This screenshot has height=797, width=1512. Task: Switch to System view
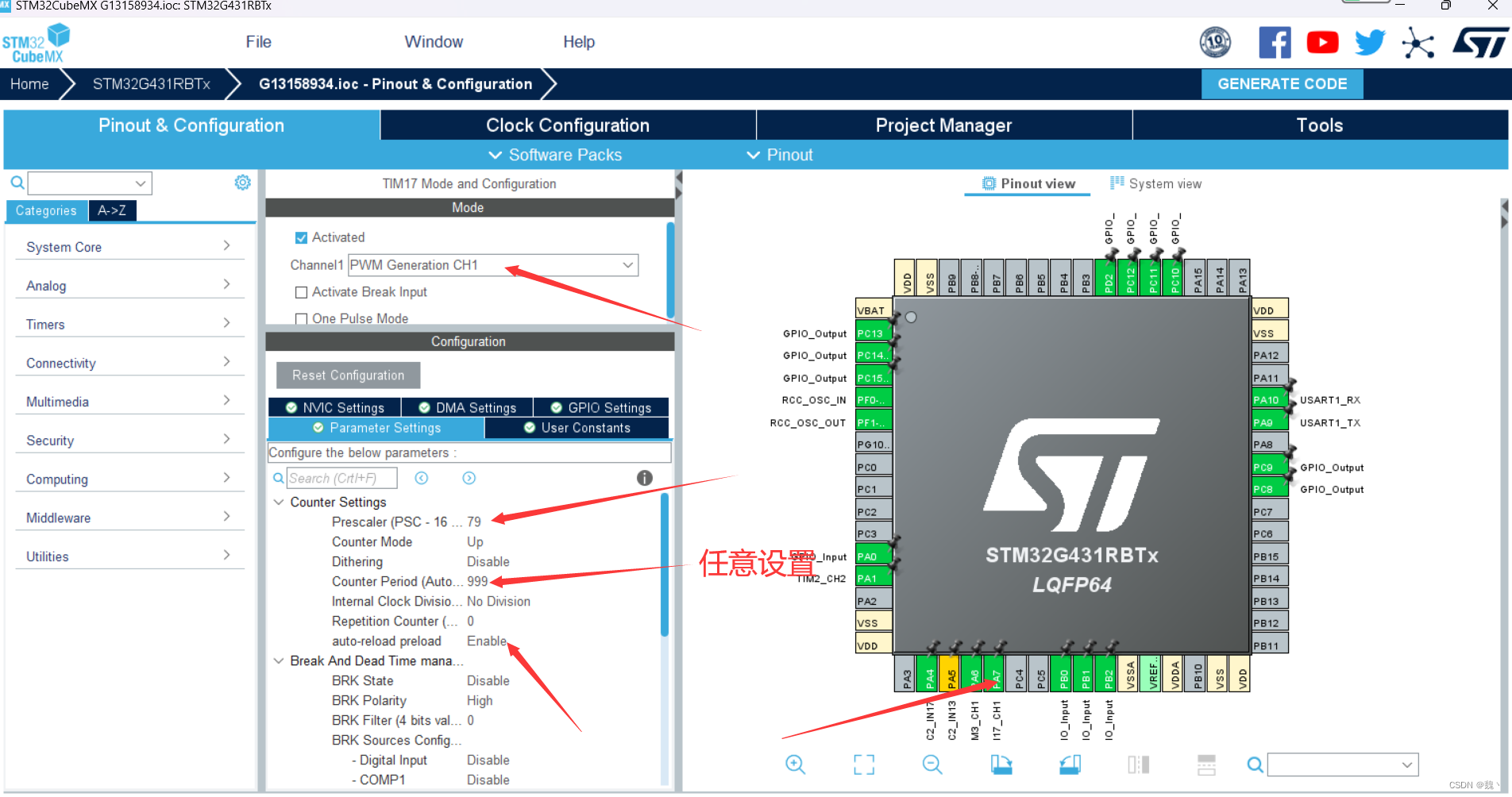click(1155, 183)
